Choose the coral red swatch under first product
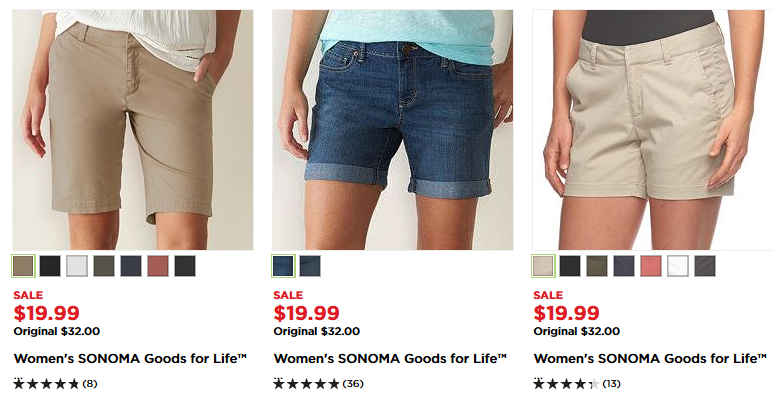Image resolution: width=773 pixels, height=398 pixels. (158, 266)
